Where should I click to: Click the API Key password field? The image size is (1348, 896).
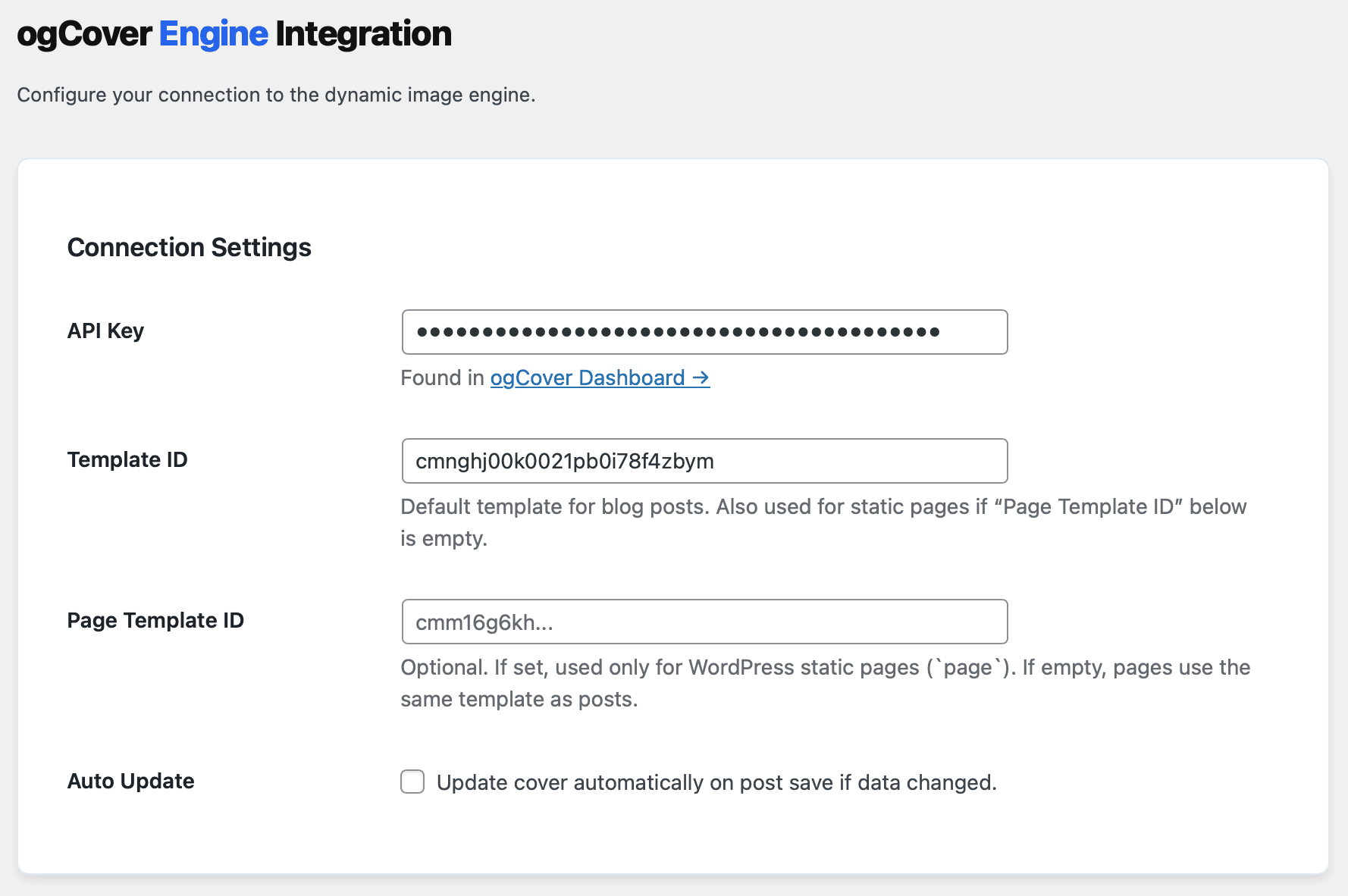(x=704, y=332)
